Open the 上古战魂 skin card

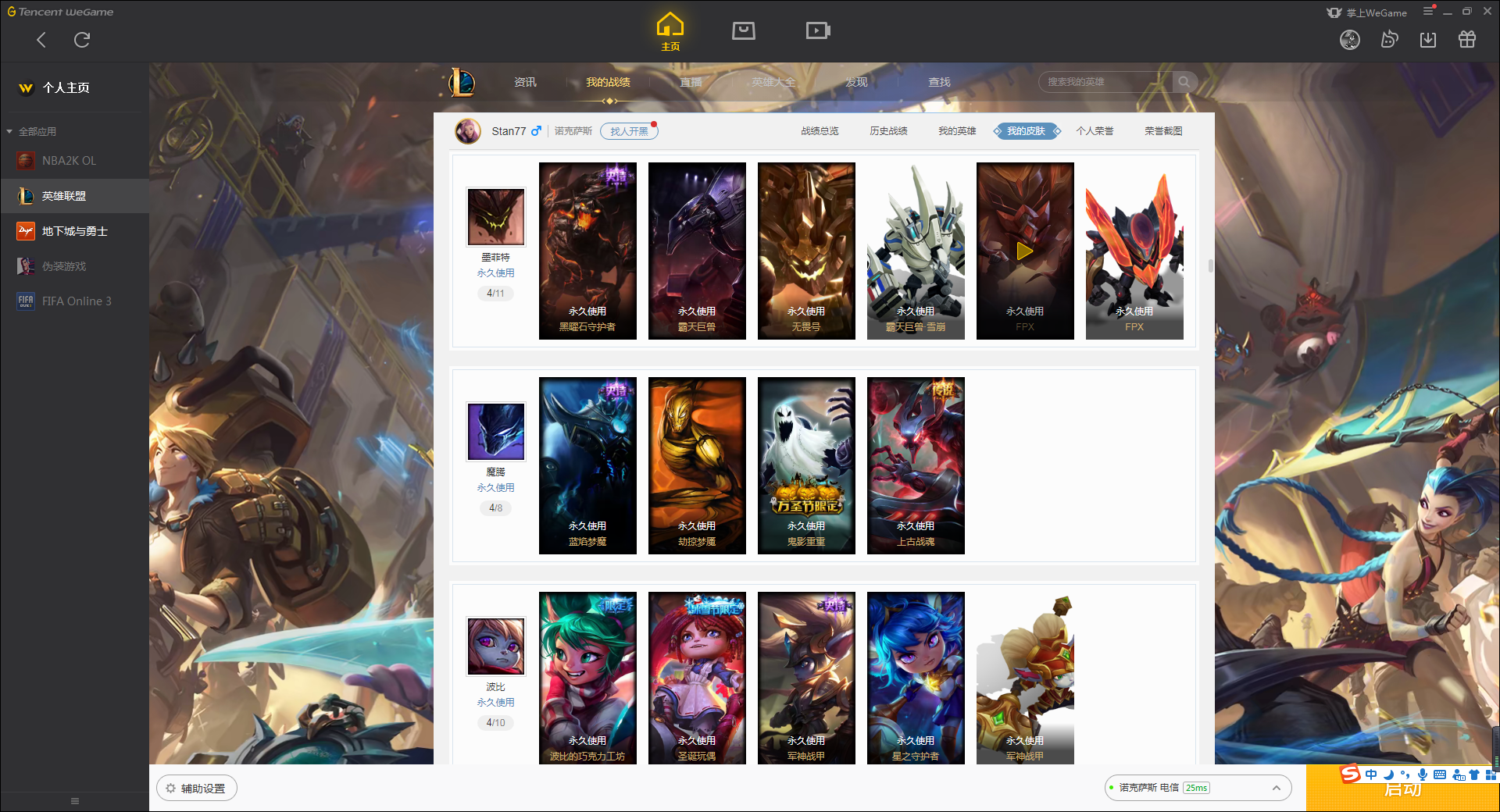[916, 465]
